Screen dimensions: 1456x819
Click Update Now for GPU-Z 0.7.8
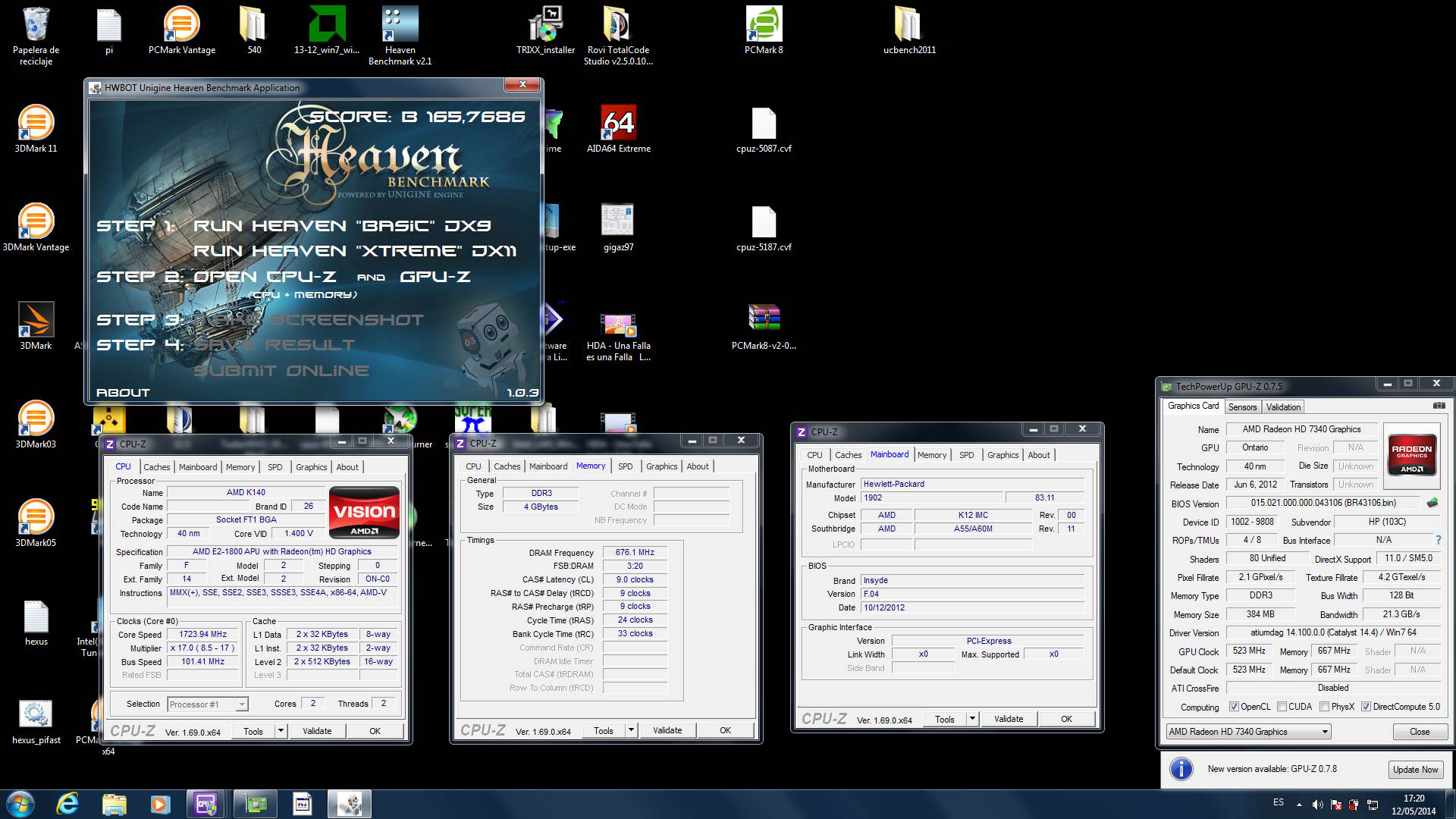pos(1415,769)
